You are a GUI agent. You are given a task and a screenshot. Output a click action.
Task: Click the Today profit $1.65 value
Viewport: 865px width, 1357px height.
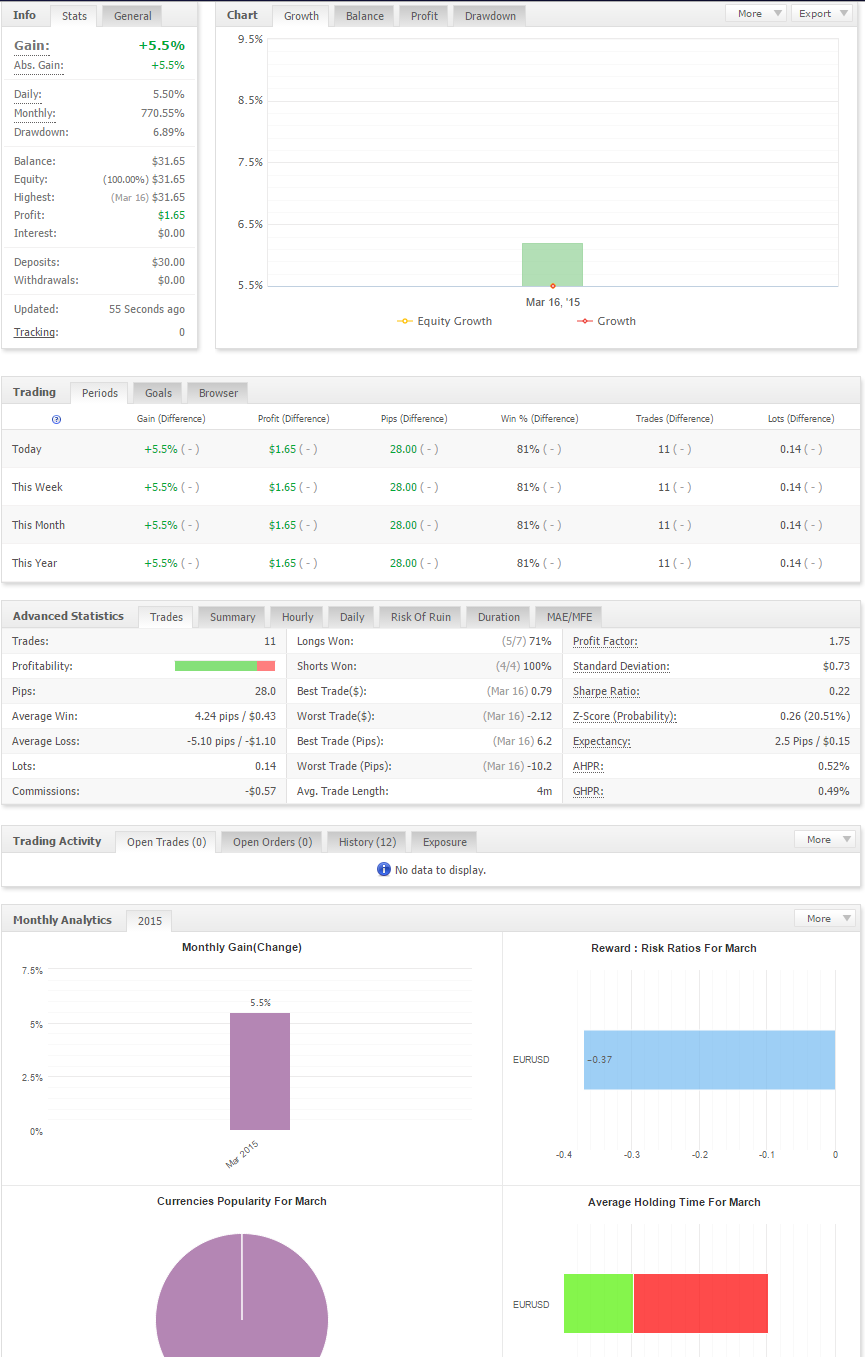[x=282, y=449]
